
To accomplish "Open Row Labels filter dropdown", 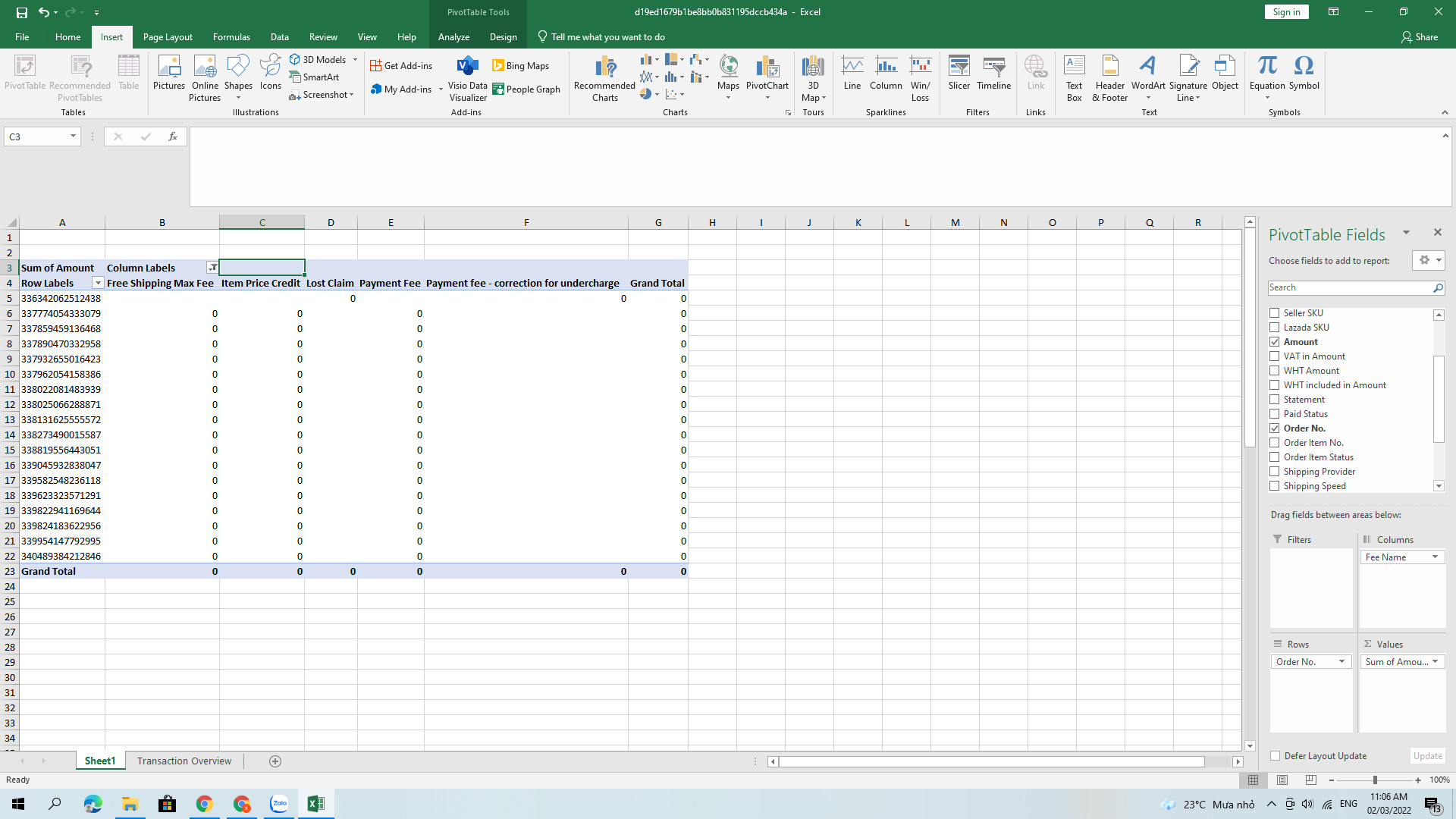I will pos(98,283).
